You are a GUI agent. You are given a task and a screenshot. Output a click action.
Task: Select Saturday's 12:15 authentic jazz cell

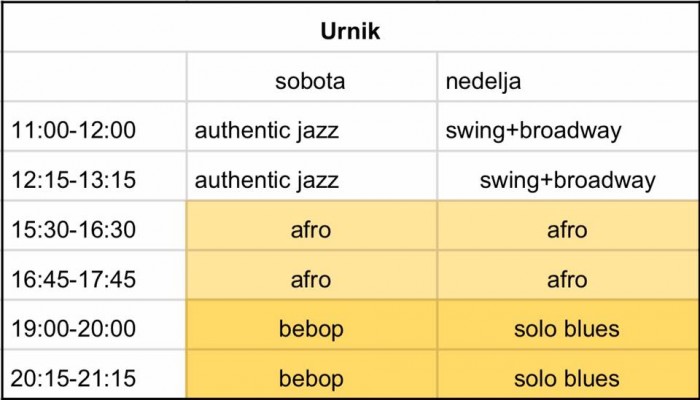click(312, 176)
